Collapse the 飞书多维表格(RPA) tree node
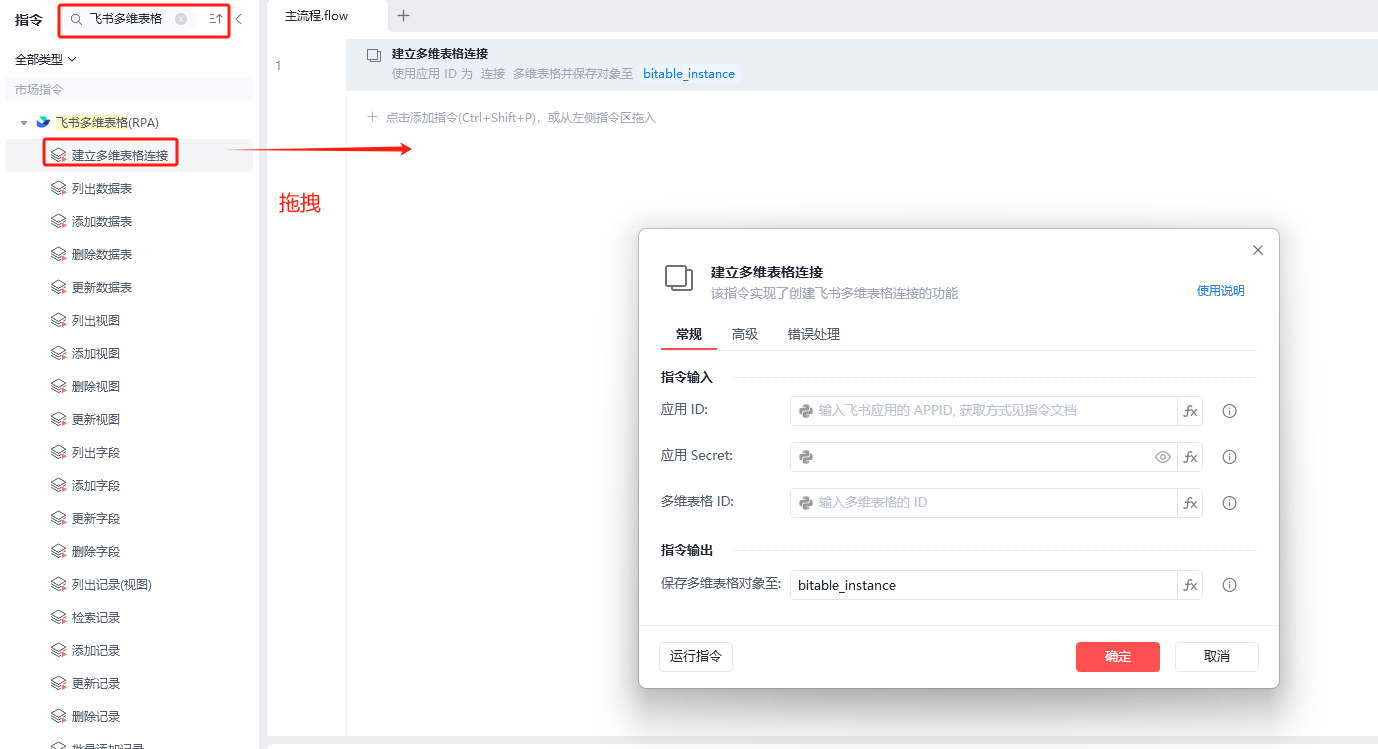Viewport: 1378px width, 749px height. pos(24,123)
